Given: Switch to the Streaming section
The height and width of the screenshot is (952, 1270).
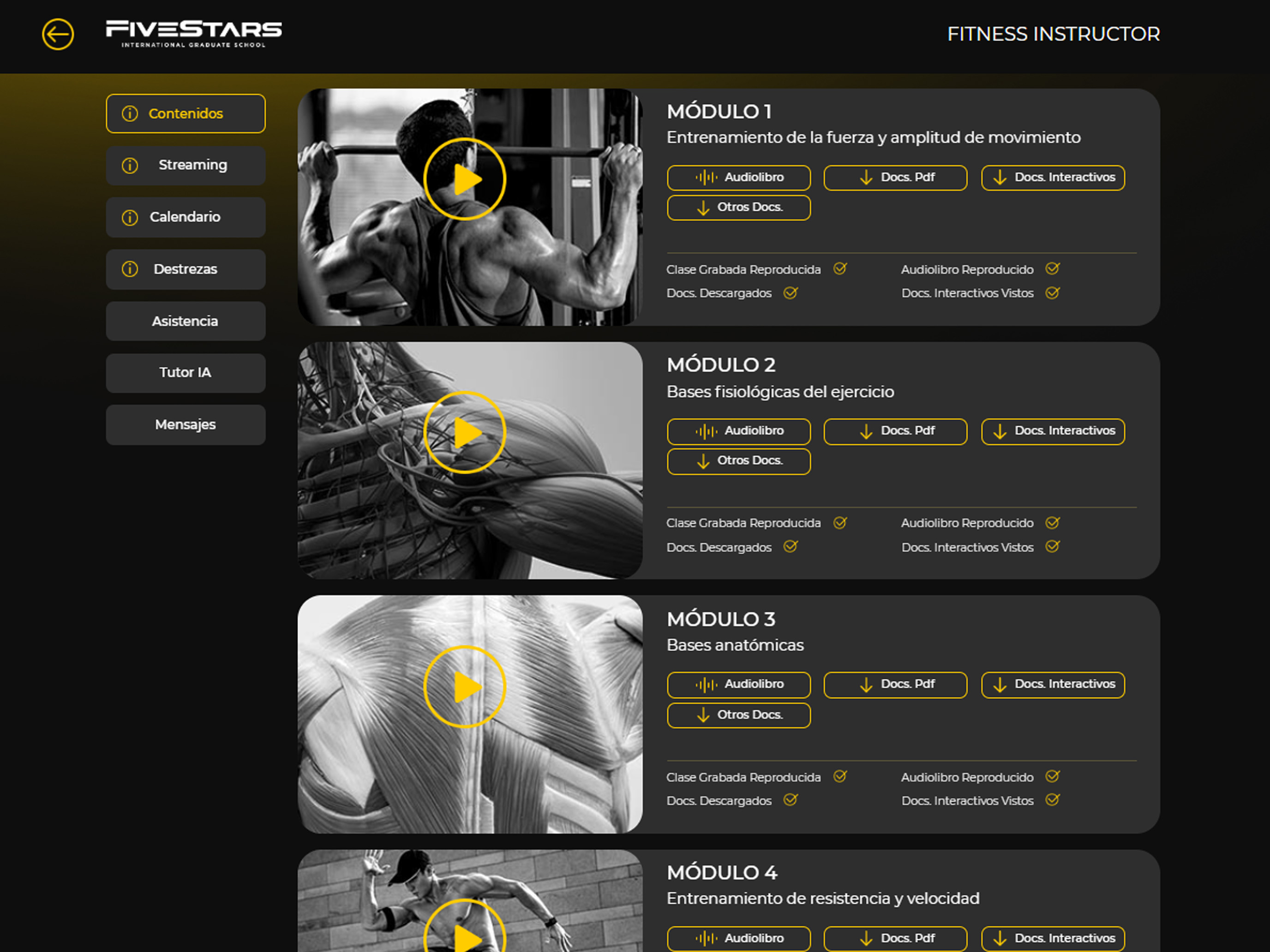Looking at the screenshot, I should click(x=186, y=165).
